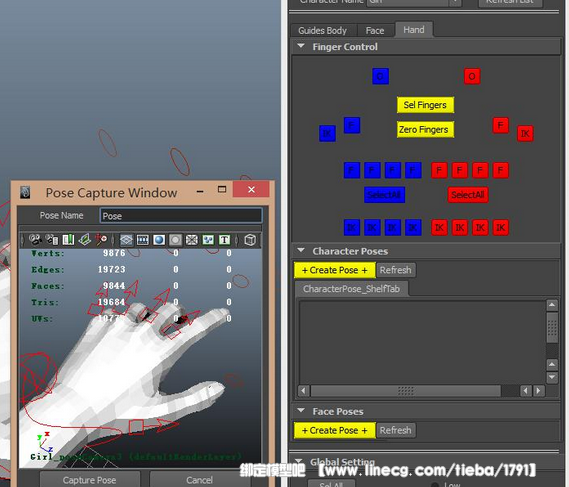Click the Image Plane icon in the Pose Capture toolbar

click(85, 240)
